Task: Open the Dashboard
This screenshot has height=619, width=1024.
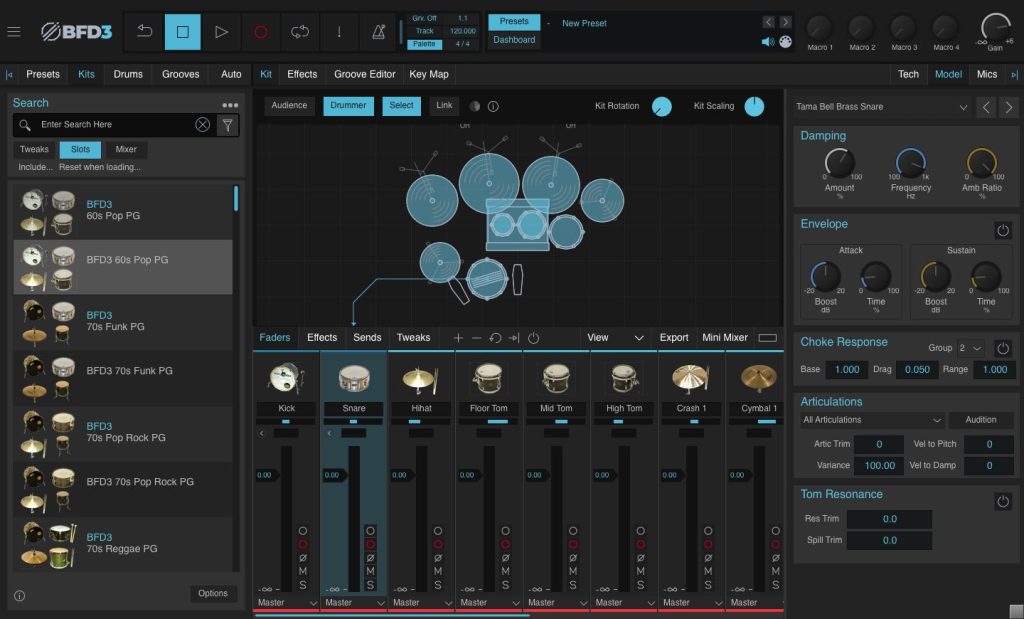Action: pos(513,40)
